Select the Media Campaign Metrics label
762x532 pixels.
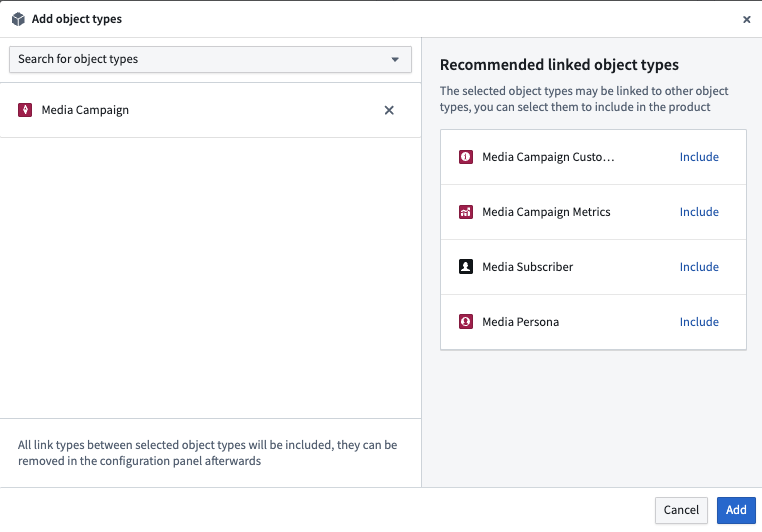click(x=546, y=212)
